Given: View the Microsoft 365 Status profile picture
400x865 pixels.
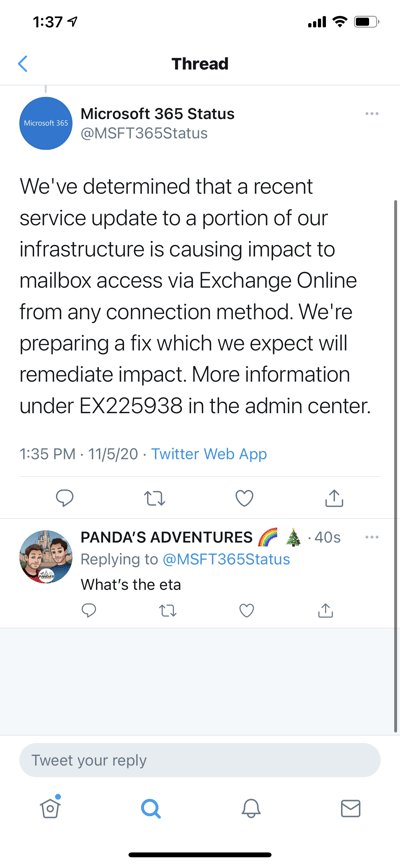Looking at the screenshot, I should [45, 123].
